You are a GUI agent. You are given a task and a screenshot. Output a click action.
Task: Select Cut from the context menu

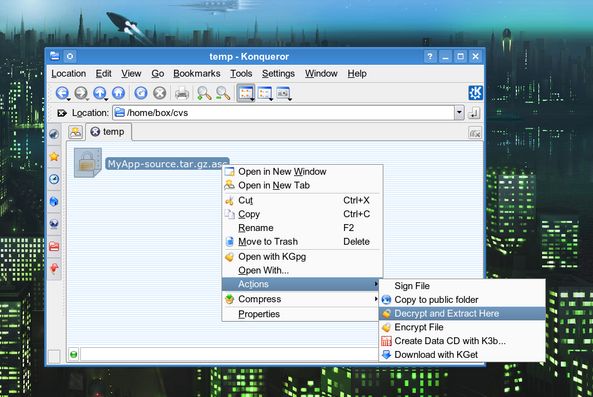[x=302, y=200]
